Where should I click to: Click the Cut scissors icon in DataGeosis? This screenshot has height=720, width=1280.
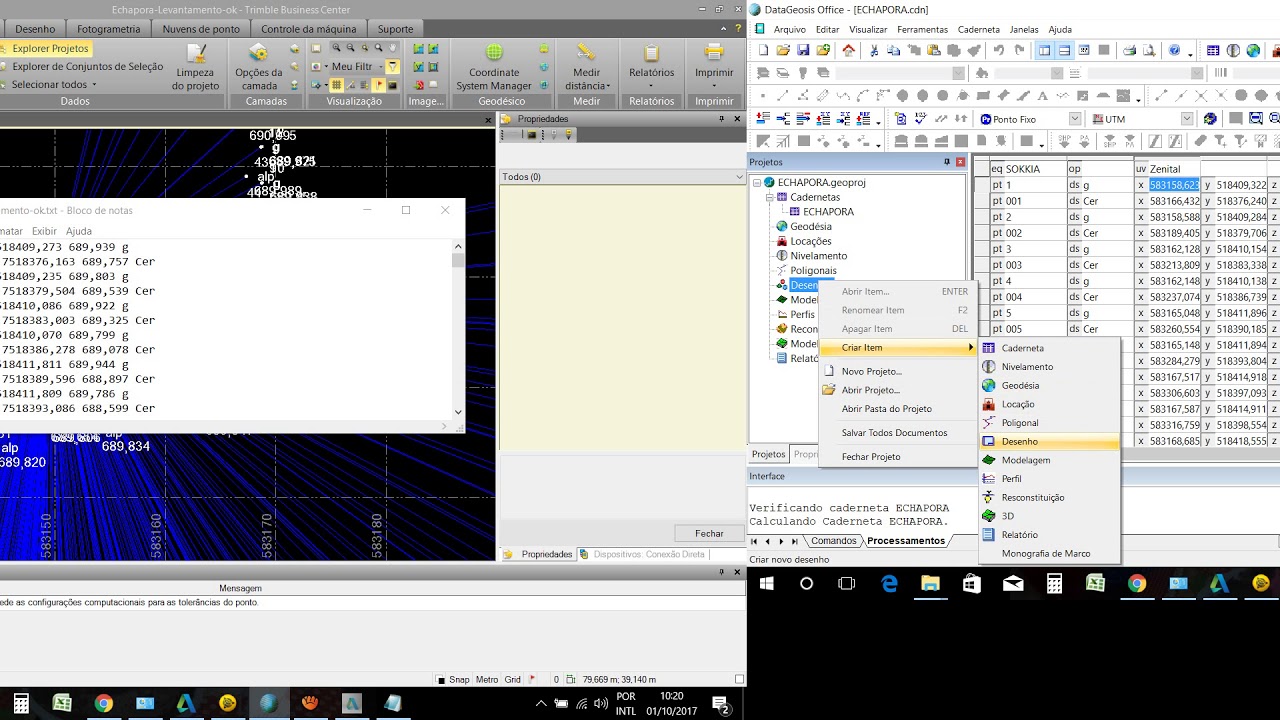pos(873,50)
